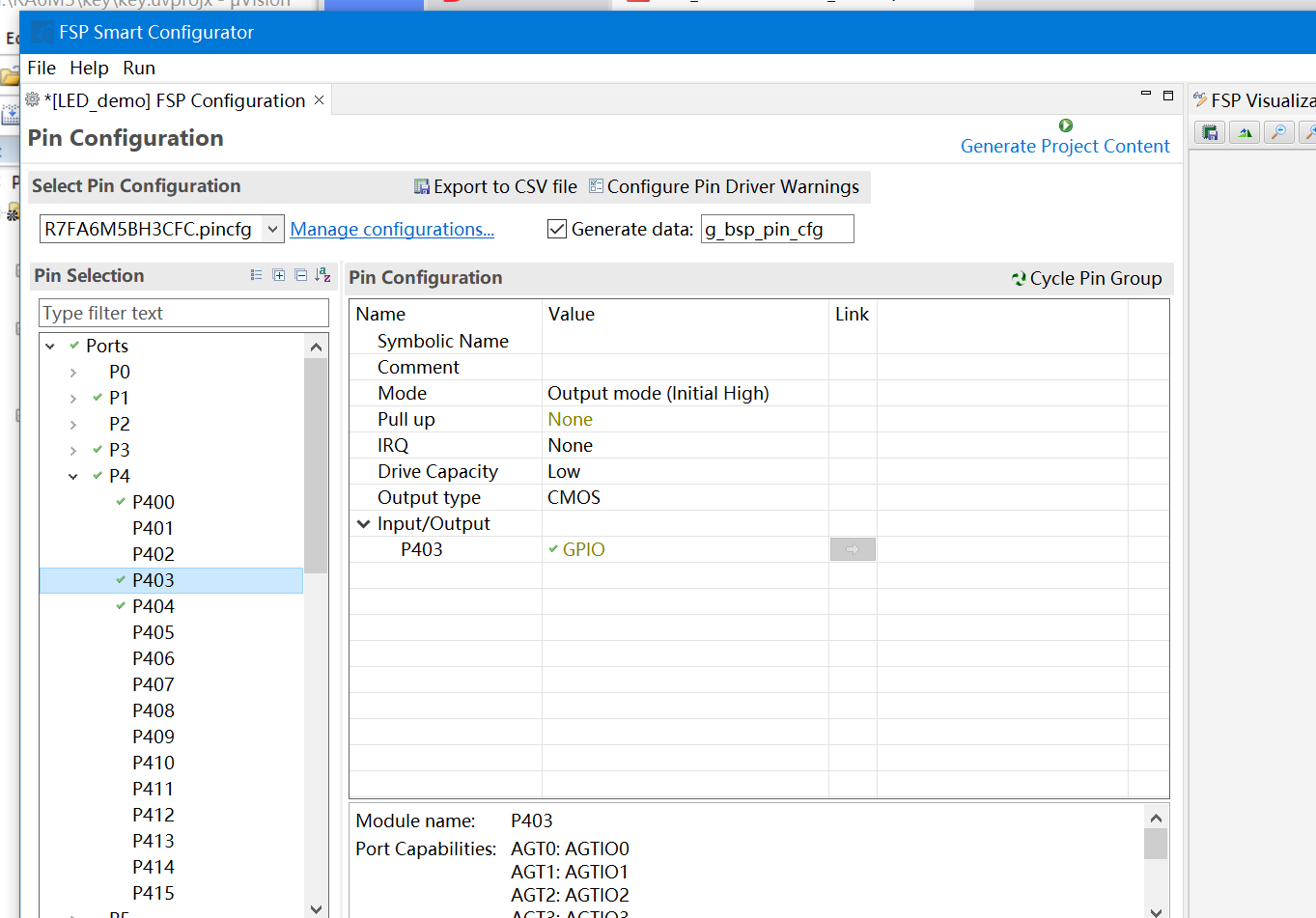This screenshot has width=1316, height=918.
Task: Sort pins alphabetically icon
Action: tap(323, 275)
